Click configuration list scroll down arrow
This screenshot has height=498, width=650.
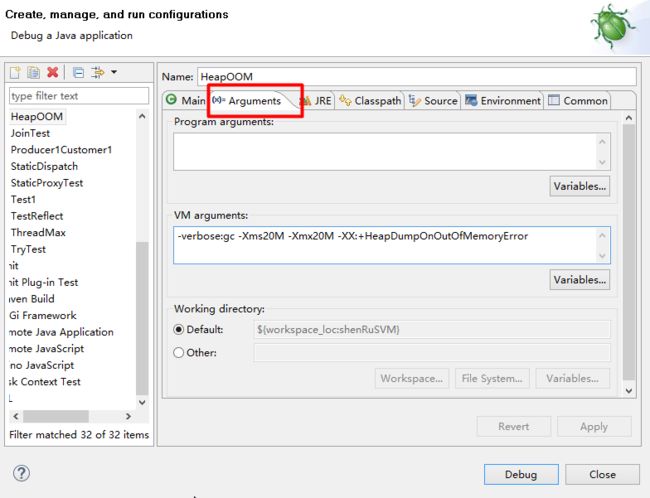(x=142, y=402)
